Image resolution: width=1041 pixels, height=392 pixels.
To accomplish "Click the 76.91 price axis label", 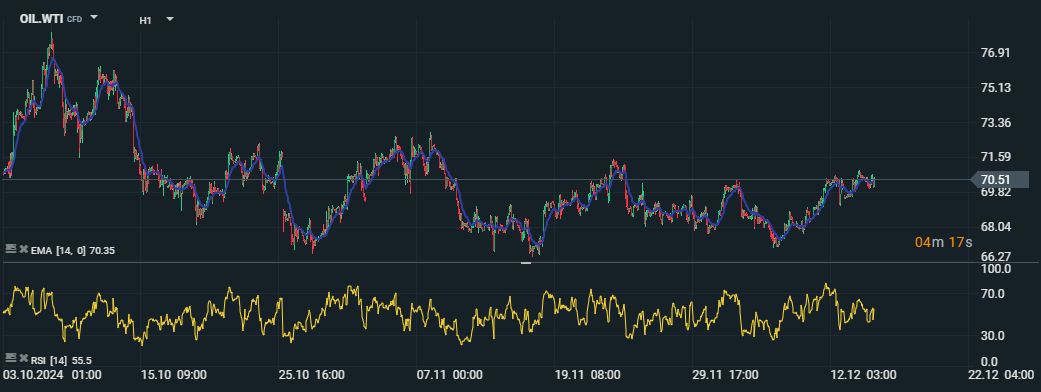I will (x=995, y=52).
